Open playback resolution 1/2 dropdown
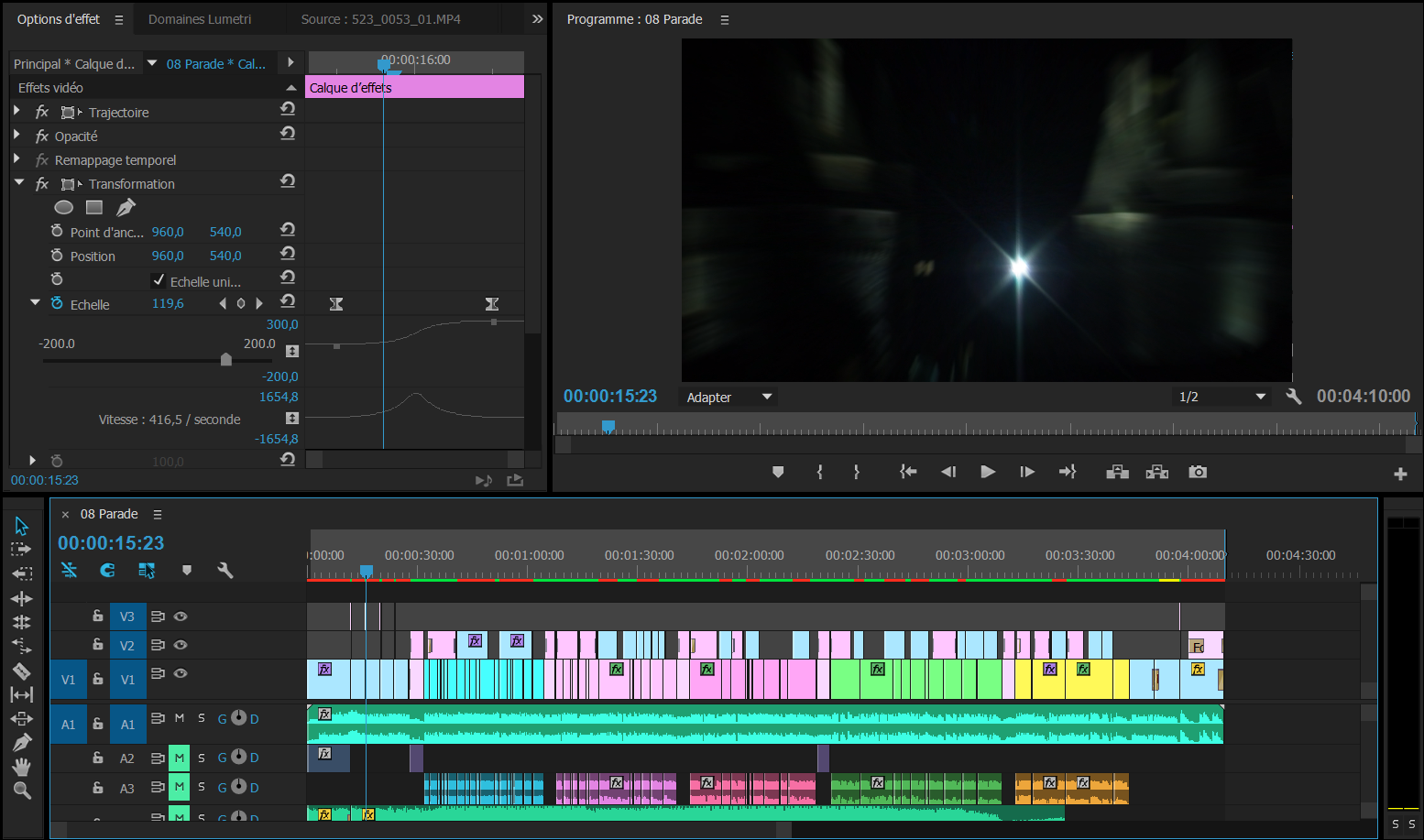This screenshot has height=840, width=1424. pyautogui.click(x=1221, y=397)
